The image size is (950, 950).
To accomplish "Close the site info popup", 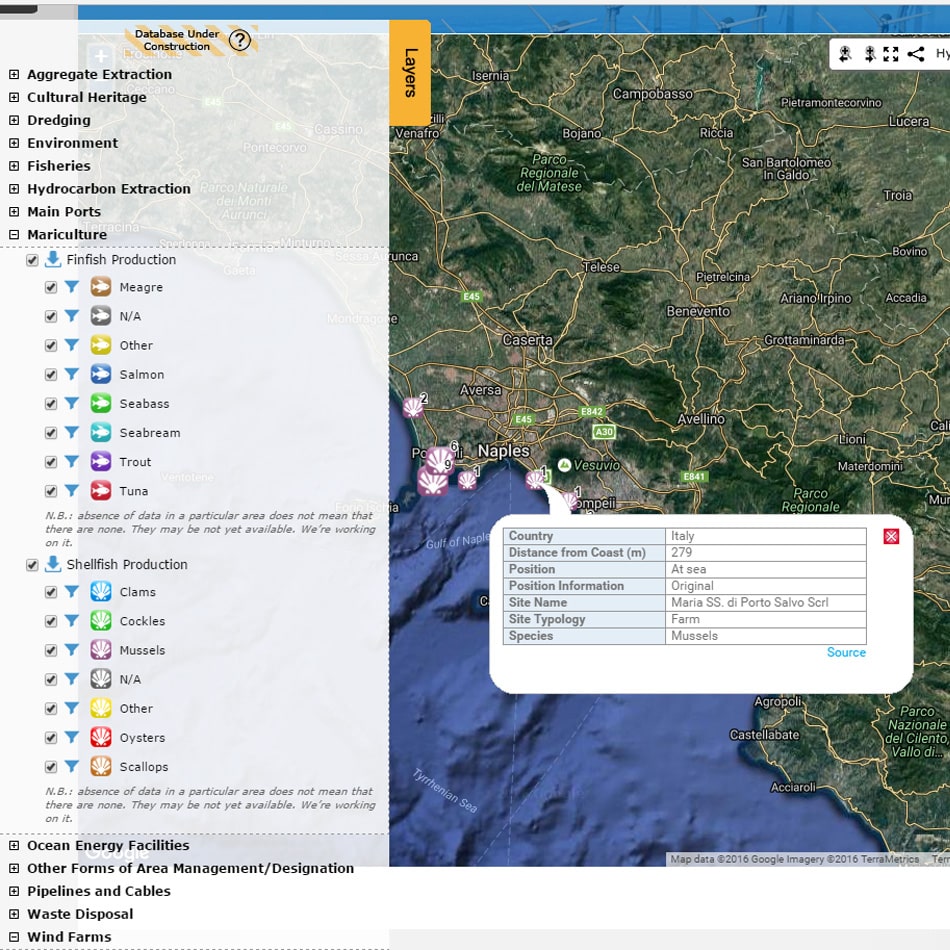I will [x=891, y=537].
